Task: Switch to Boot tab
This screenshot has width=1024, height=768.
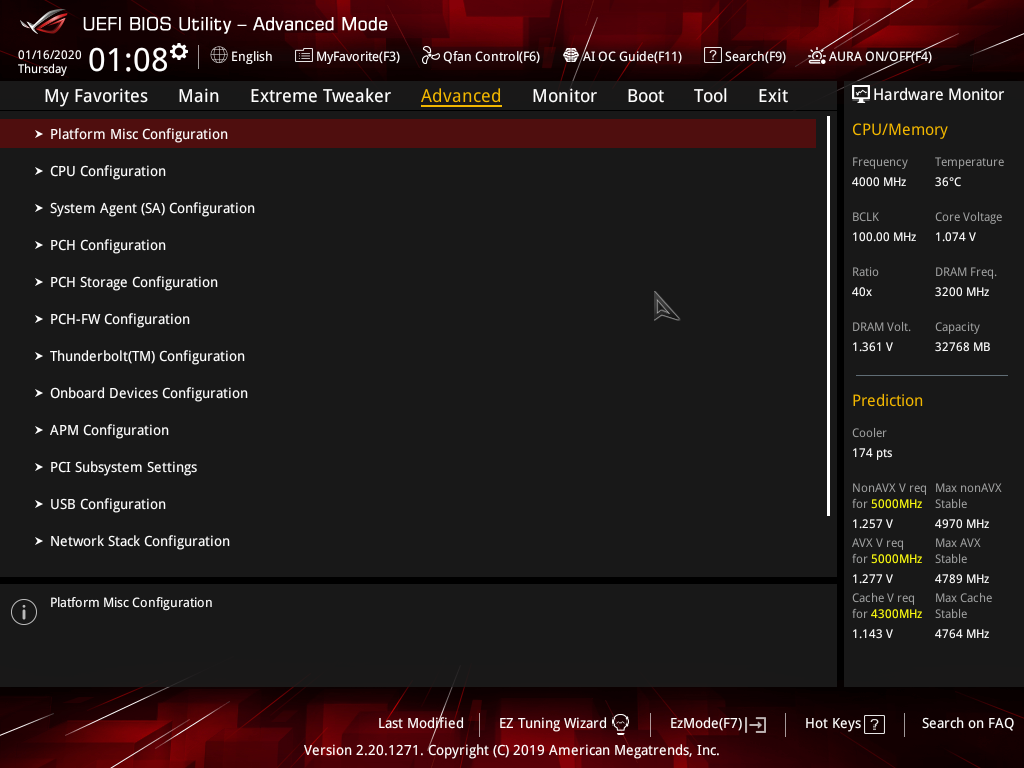Action: point(645,96)
